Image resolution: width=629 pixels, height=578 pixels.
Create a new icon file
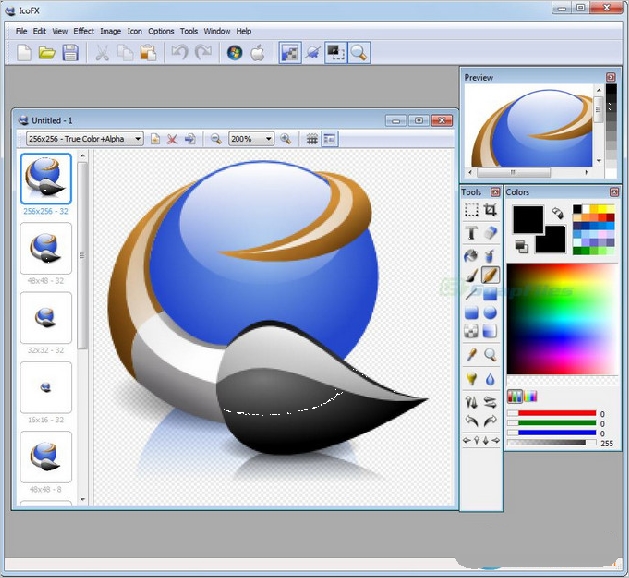click(24, 53)
